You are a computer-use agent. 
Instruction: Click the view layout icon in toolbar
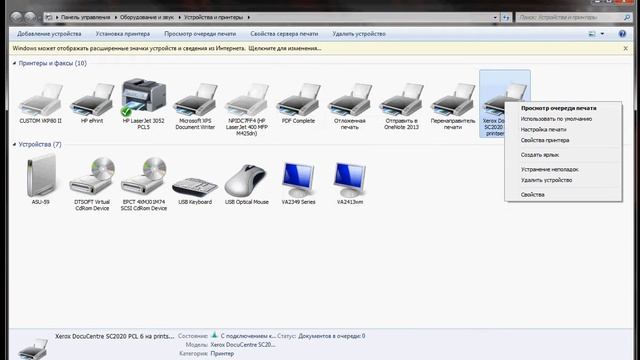coord(592,34)
